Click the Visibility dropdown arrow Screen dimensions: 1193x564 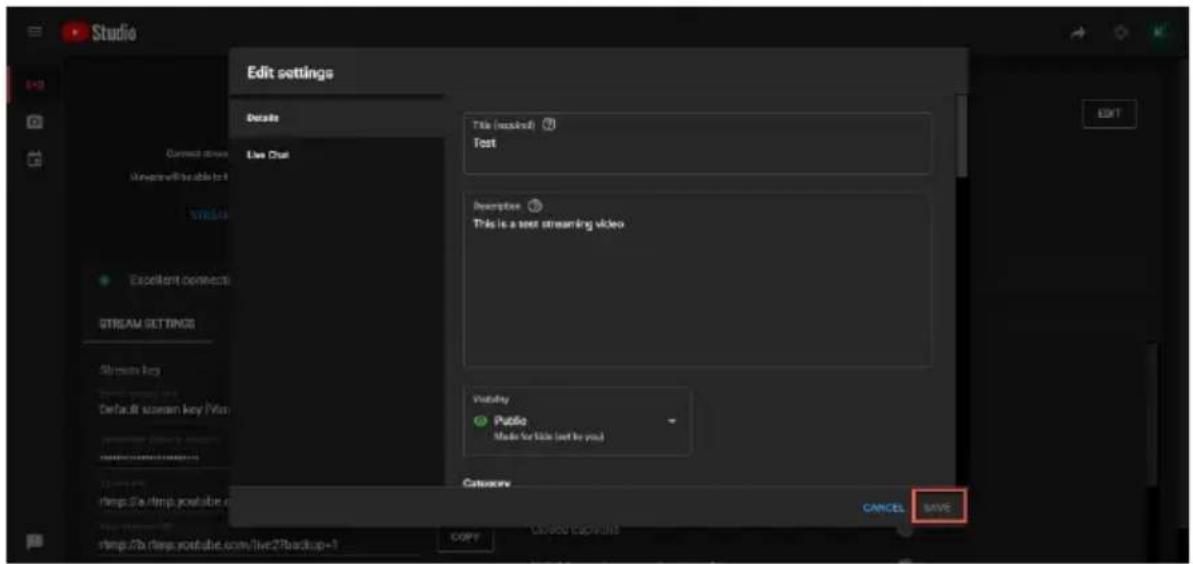pyautogui.click(x=672, y=422)
